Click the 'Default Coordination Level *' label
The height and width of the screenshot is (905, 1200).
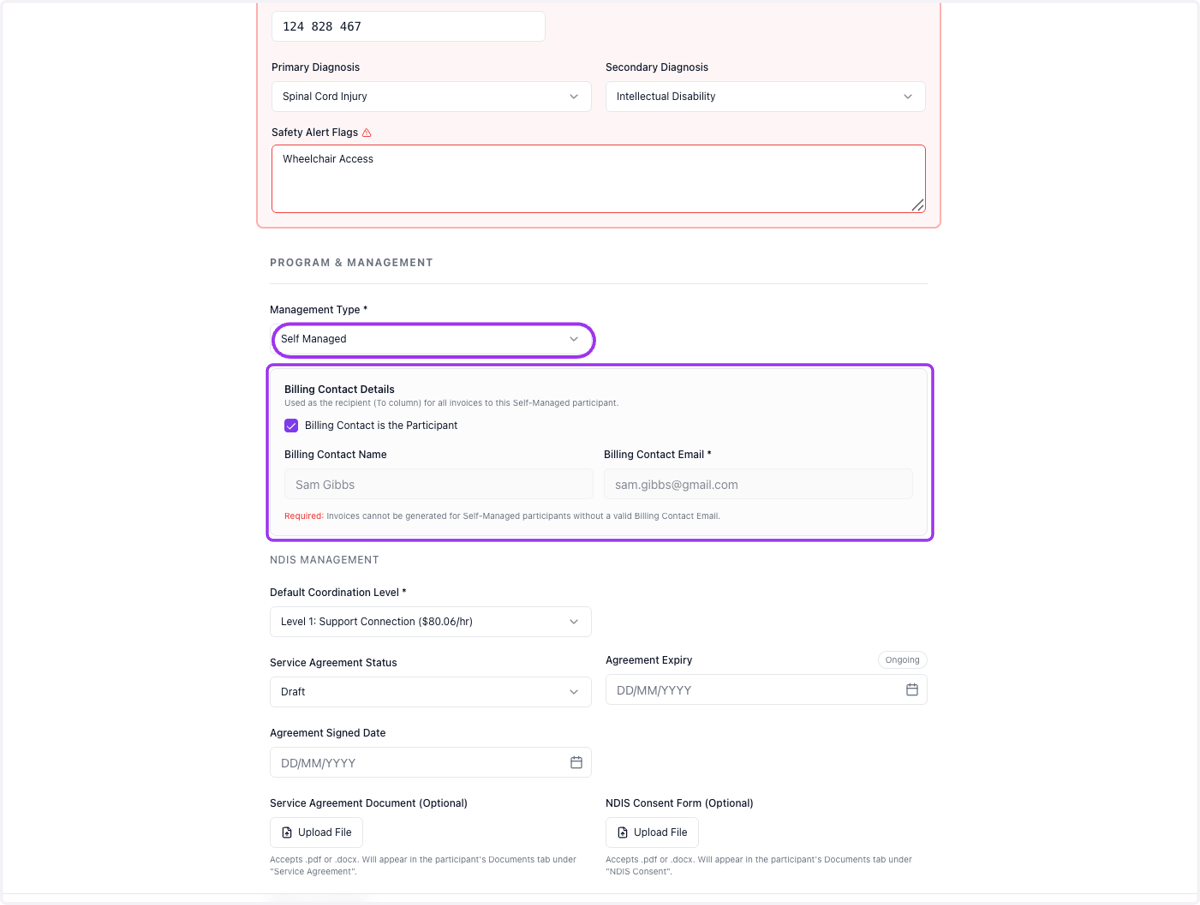pos(338,592)
